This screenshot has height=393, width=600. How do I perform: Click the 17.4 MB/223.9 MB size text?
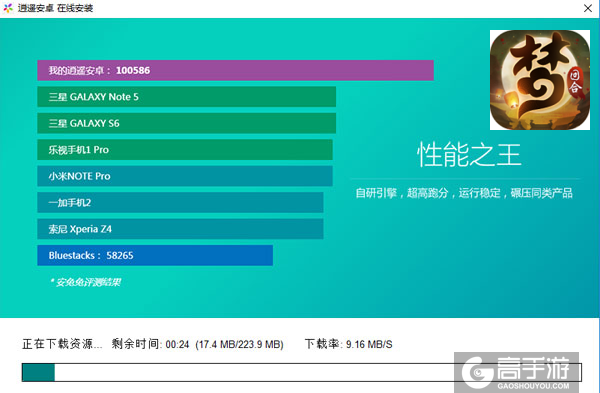click(x=240, y=344)
